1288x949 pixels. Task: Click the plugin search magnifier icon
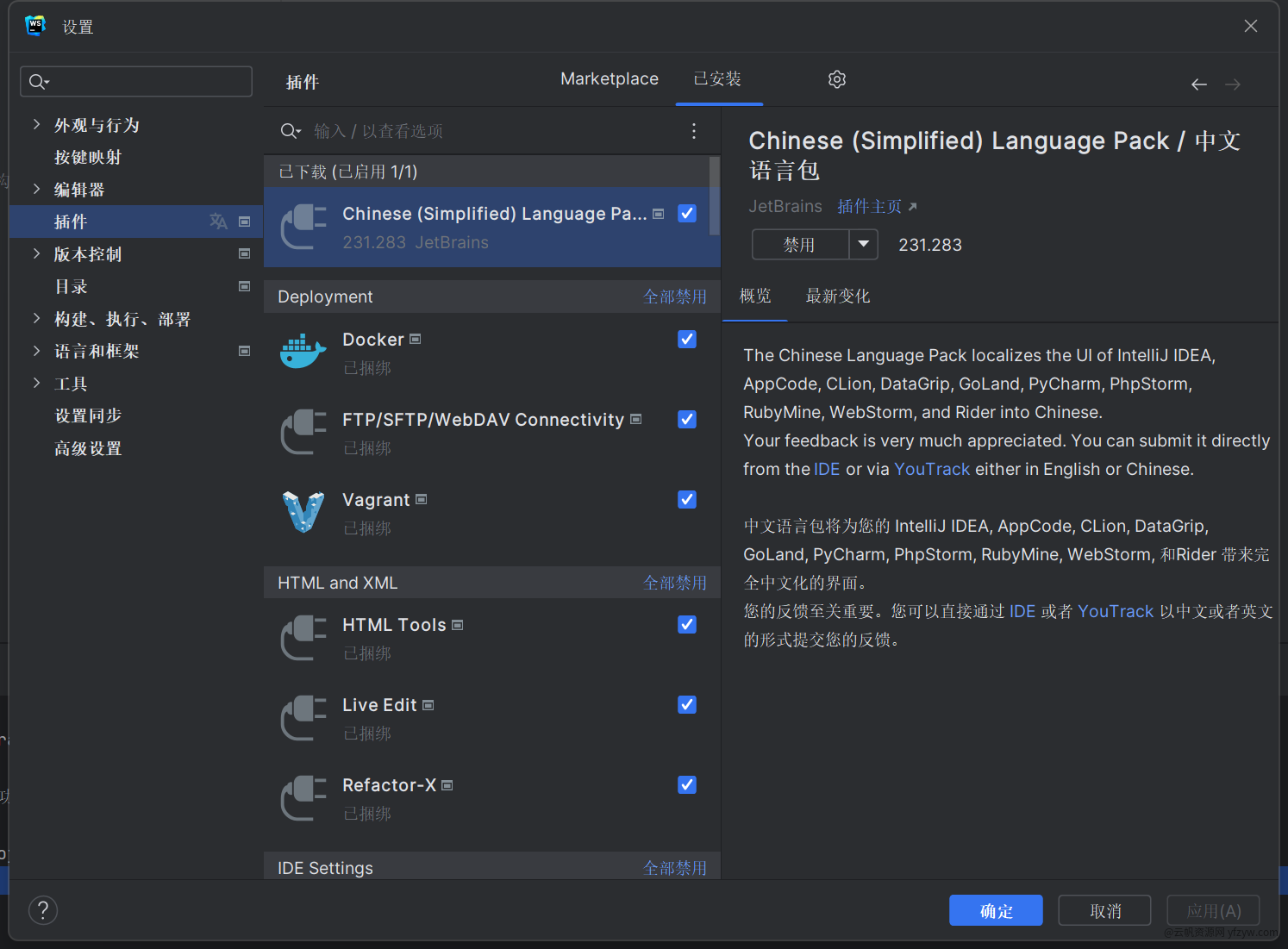(x=291, y=131)
